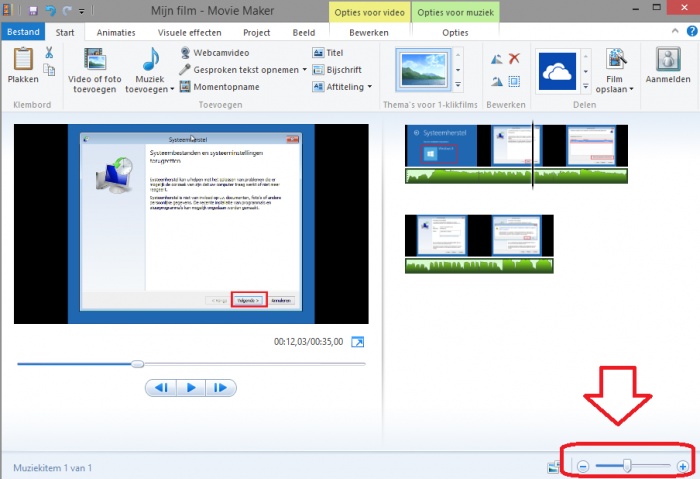Click the select all icon
This screenshot has width=700, height=479.
tap(514, 81)
